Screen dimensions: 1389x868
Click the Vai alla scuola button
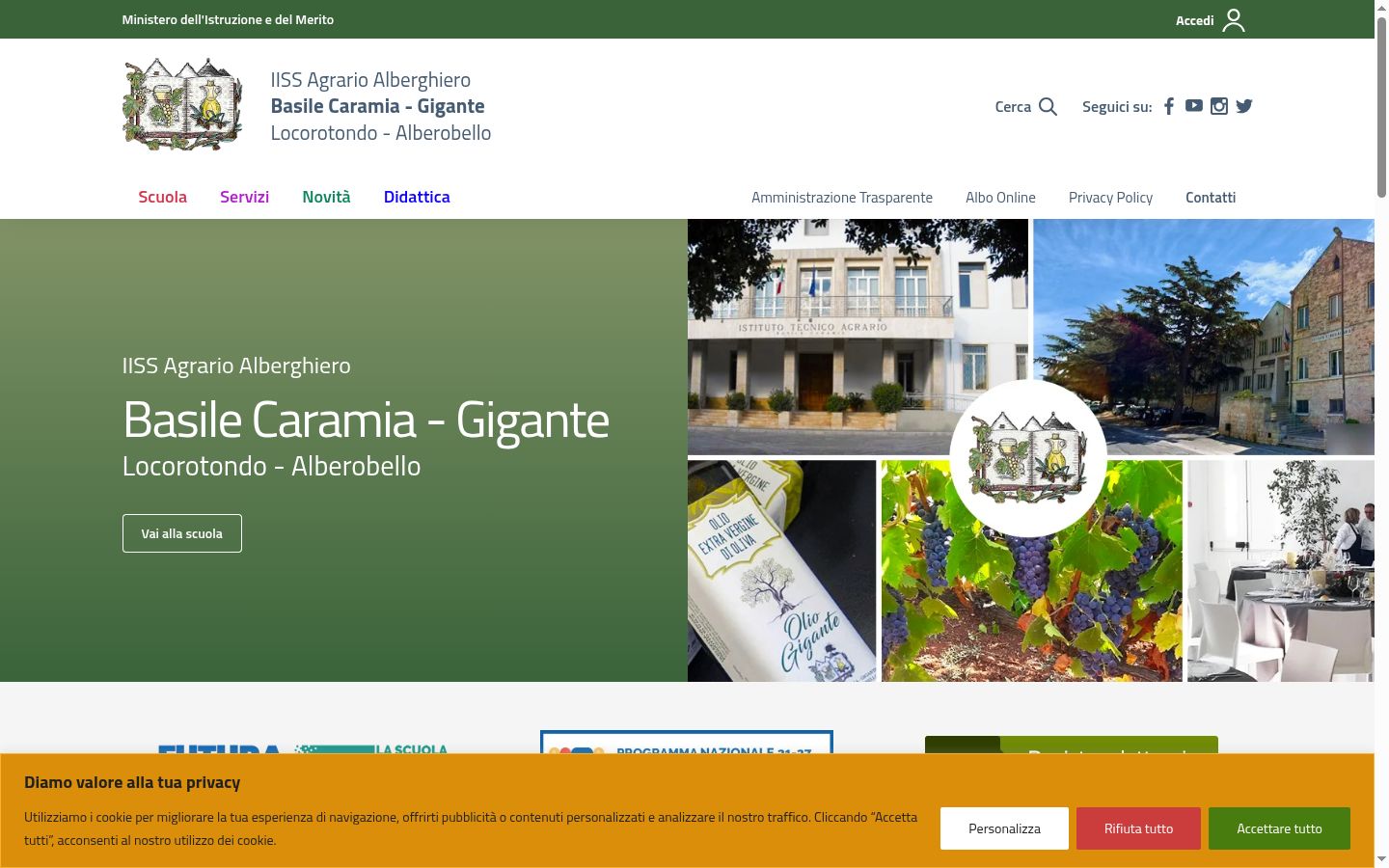point(182,533)
